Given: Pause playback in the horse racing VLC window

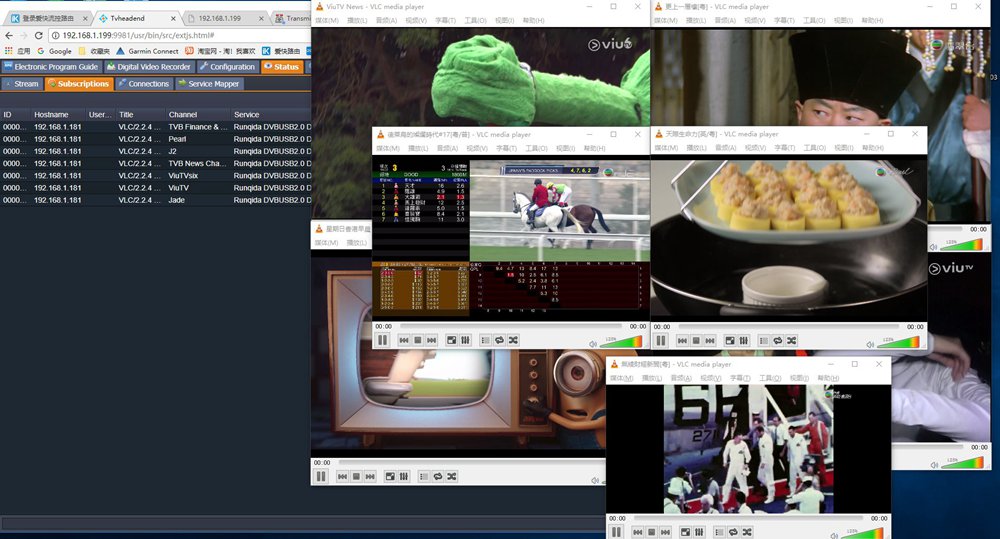Looking at the screenshot, I should pyautogui.click(x=383, y=340).
